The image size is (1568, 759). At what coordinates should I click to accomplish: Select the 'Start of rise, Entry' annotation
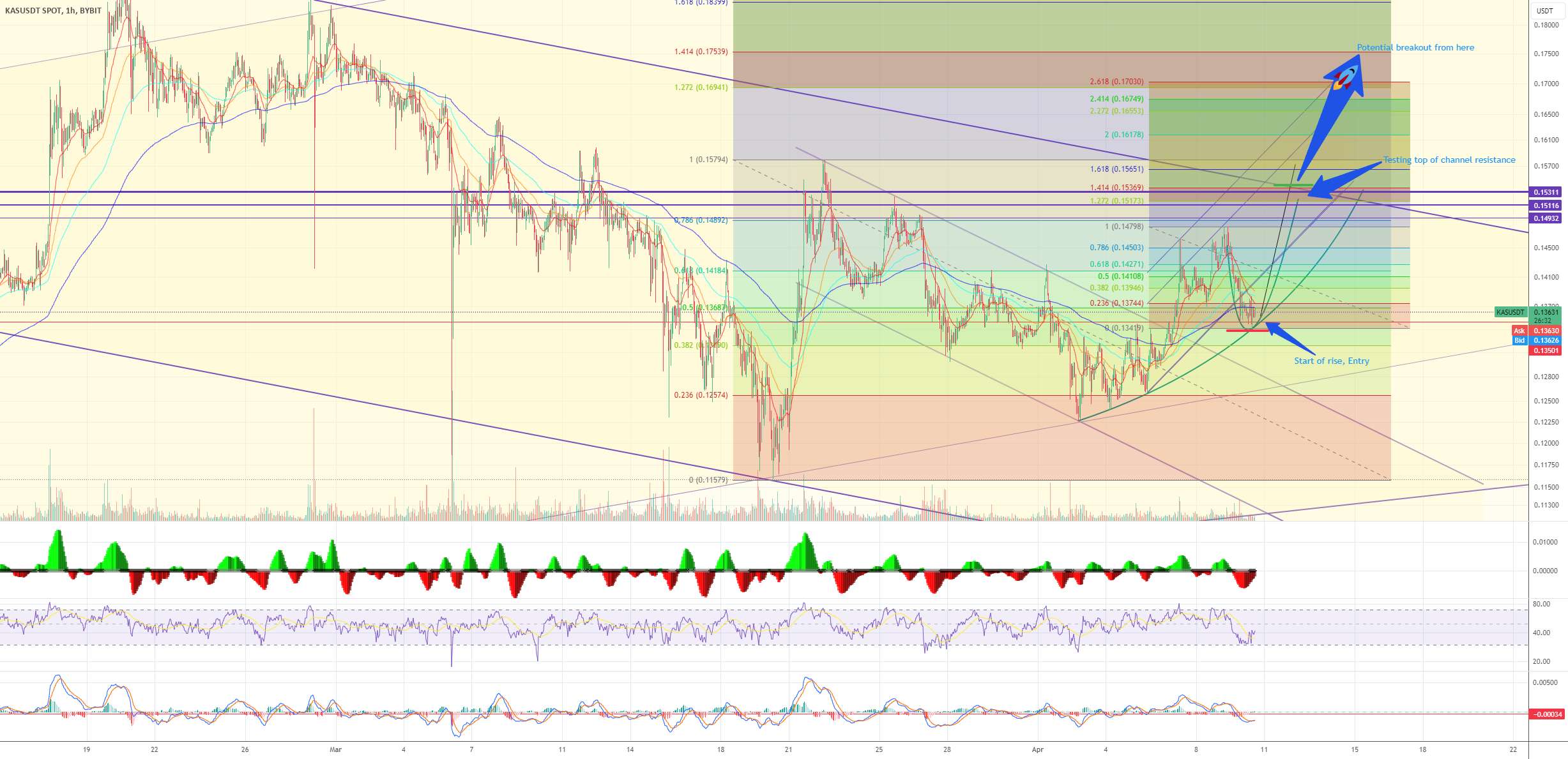click(1332, 361)
